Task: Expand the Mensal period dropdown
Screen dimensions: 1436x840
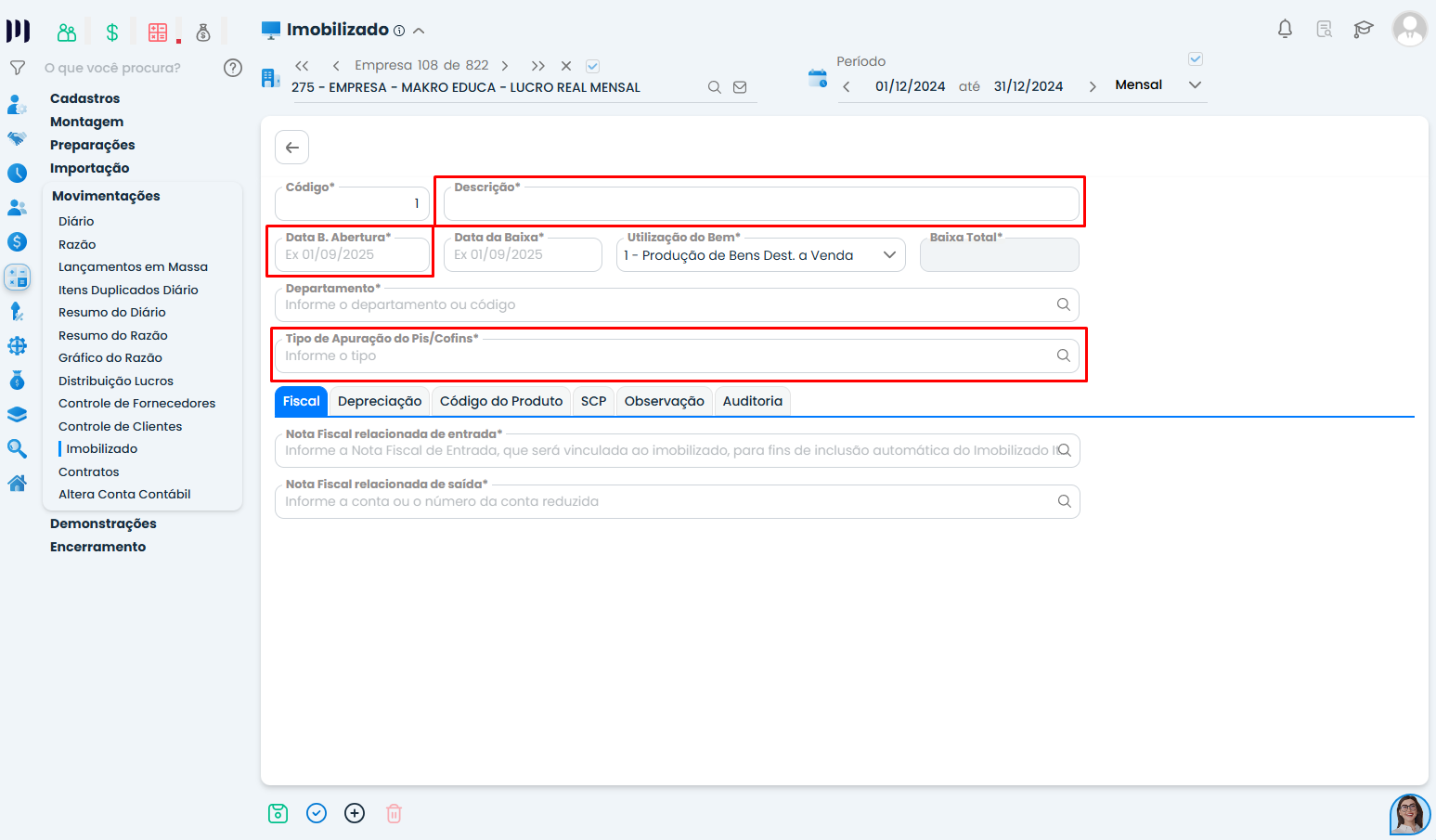Action: [x=1195, y=85]
